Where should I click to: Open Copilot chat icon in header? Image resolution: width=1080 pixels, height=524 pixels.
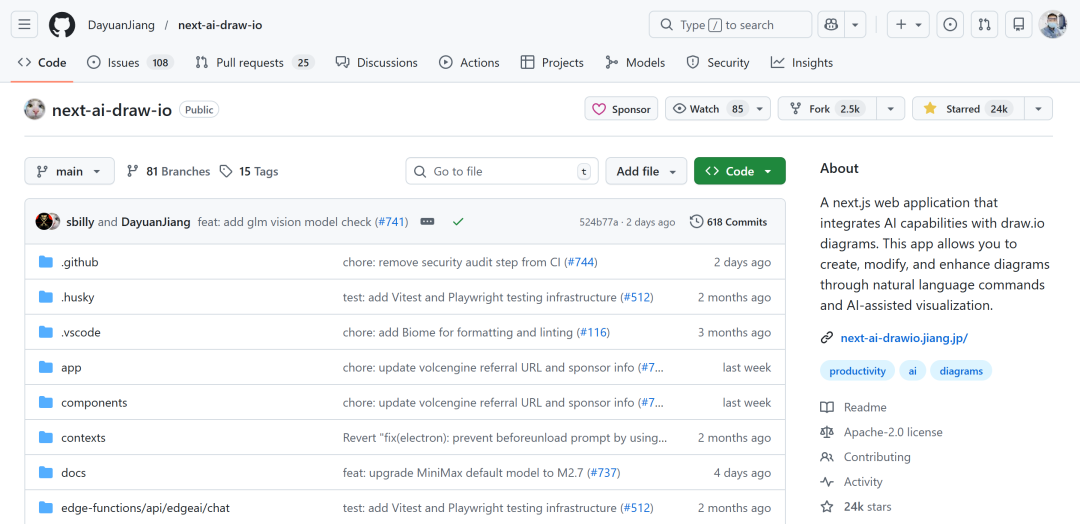click(830, 25)
